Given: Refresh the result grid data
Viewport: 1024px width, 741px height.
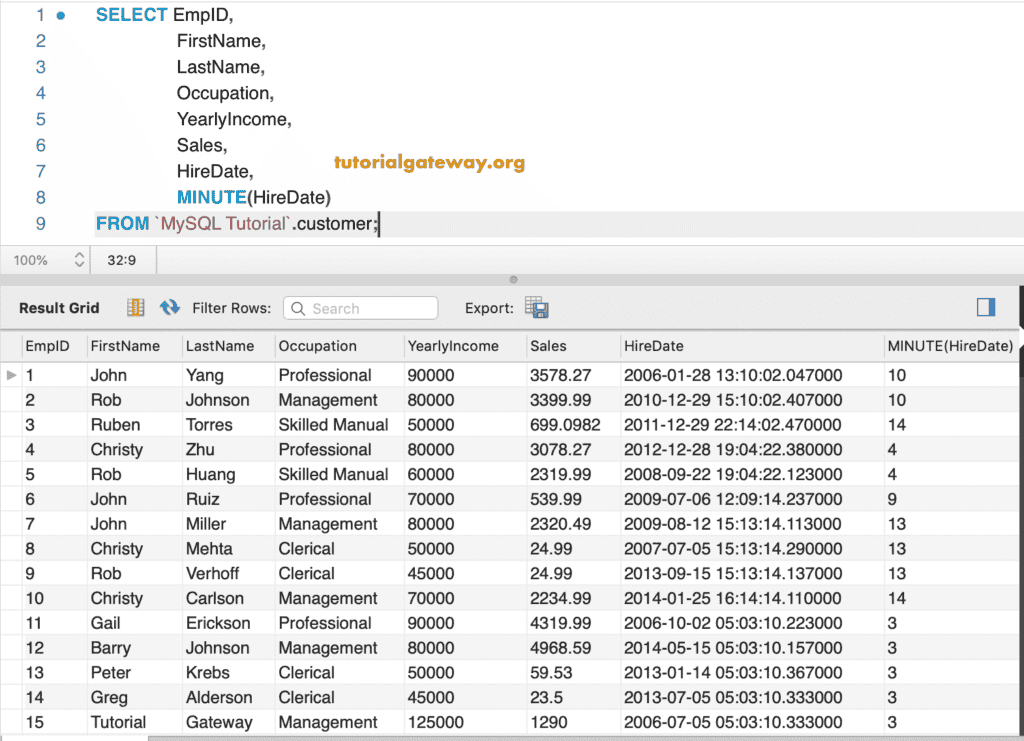Looking at the screenshot, I should click(x=170, y=308).
